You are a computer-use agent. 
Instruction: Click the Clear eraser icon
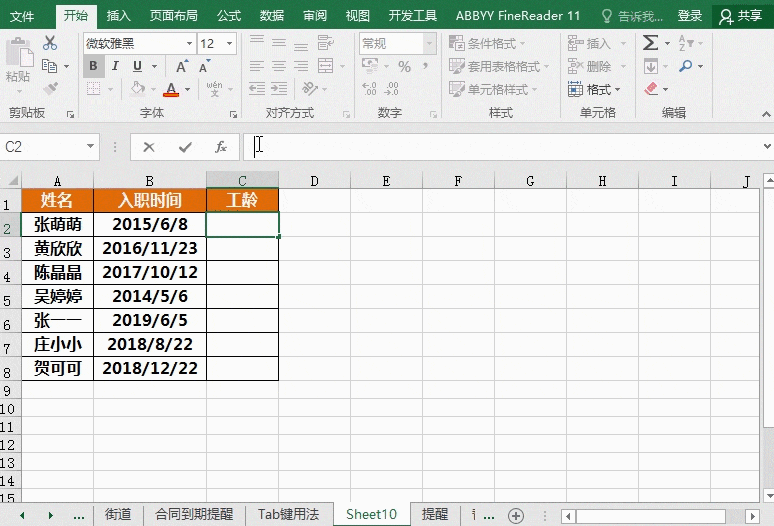[651, 89]
